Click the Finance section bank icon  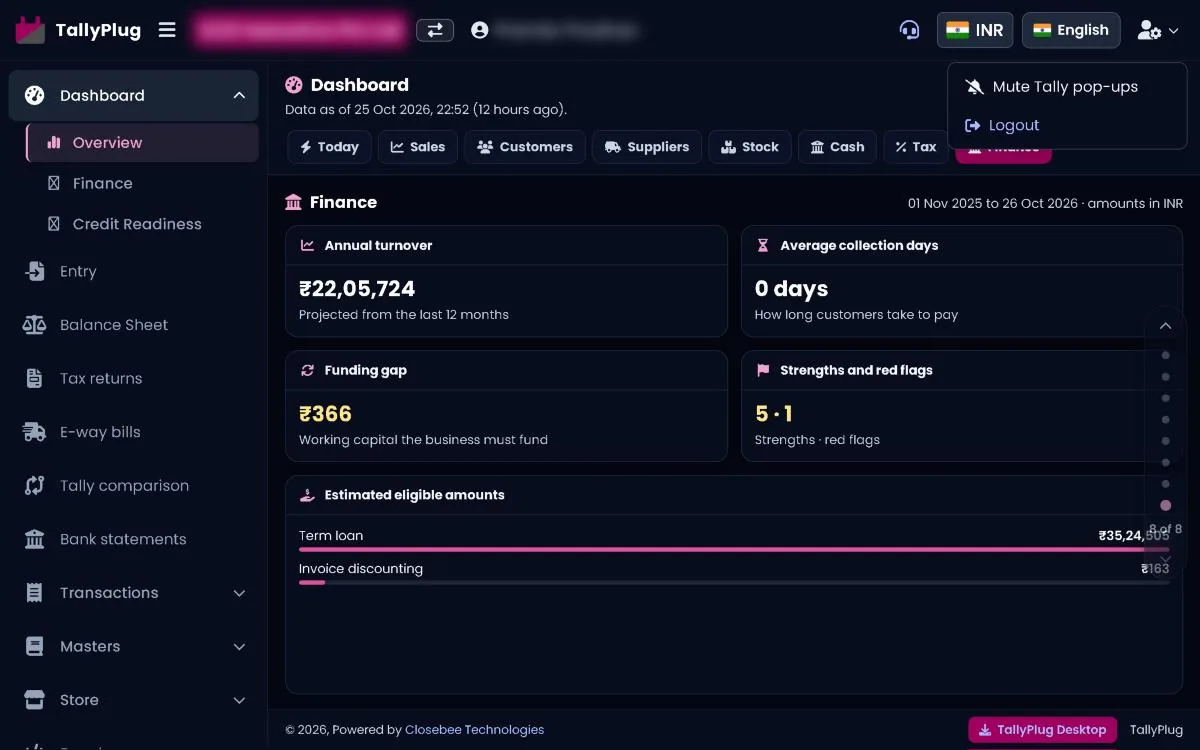293,203
